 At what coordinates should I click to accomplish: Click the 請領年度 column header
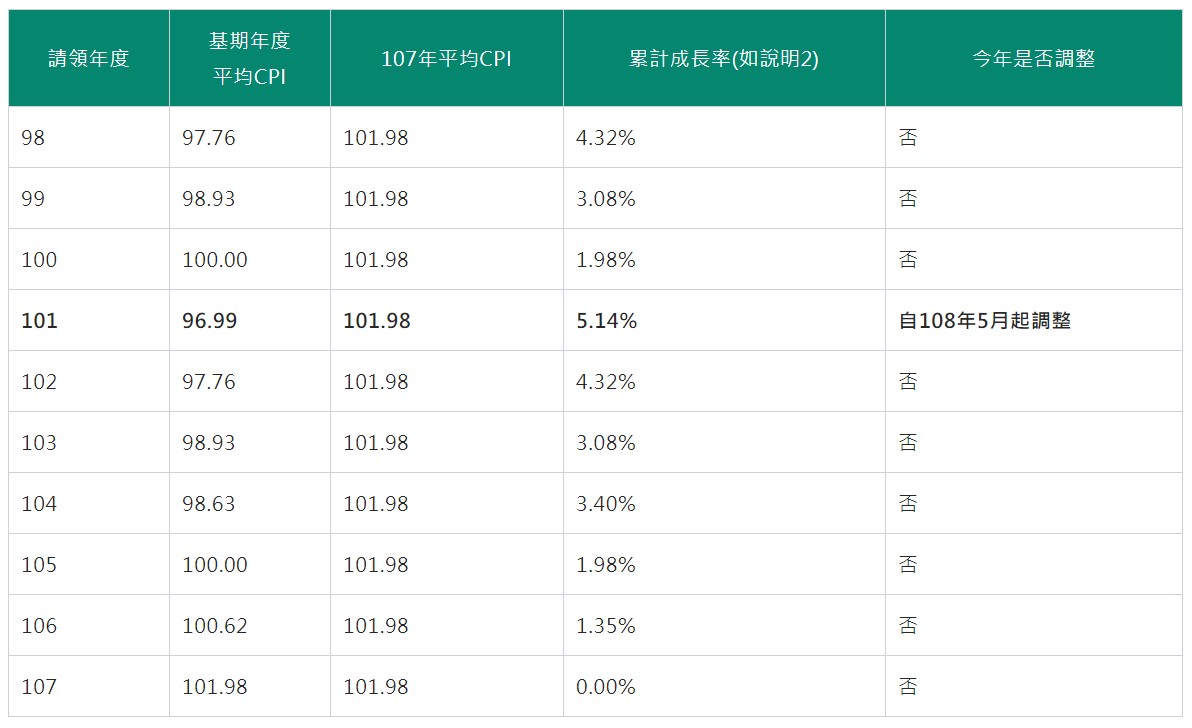coord(89,59)
